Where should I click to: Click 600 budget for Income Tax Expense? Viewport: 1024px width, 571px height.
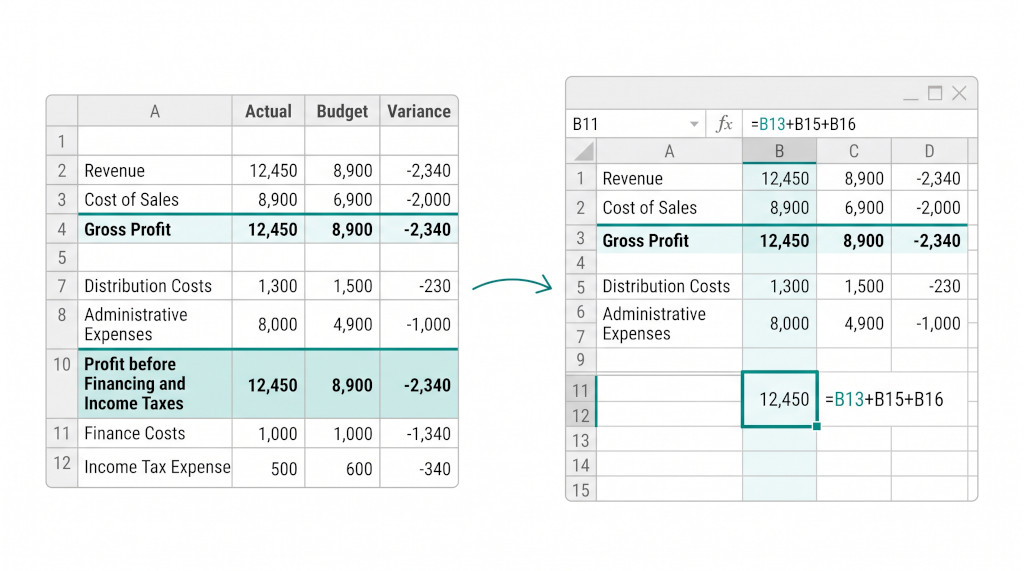342,468
